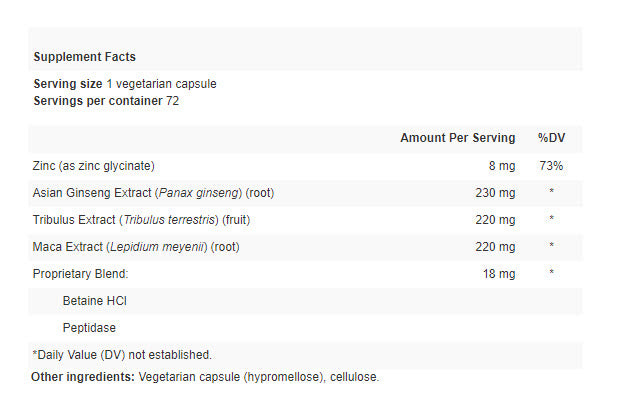Click the 230 mg ginseng amount
This screenshot has width=632, height=406.
pos(495,192)
